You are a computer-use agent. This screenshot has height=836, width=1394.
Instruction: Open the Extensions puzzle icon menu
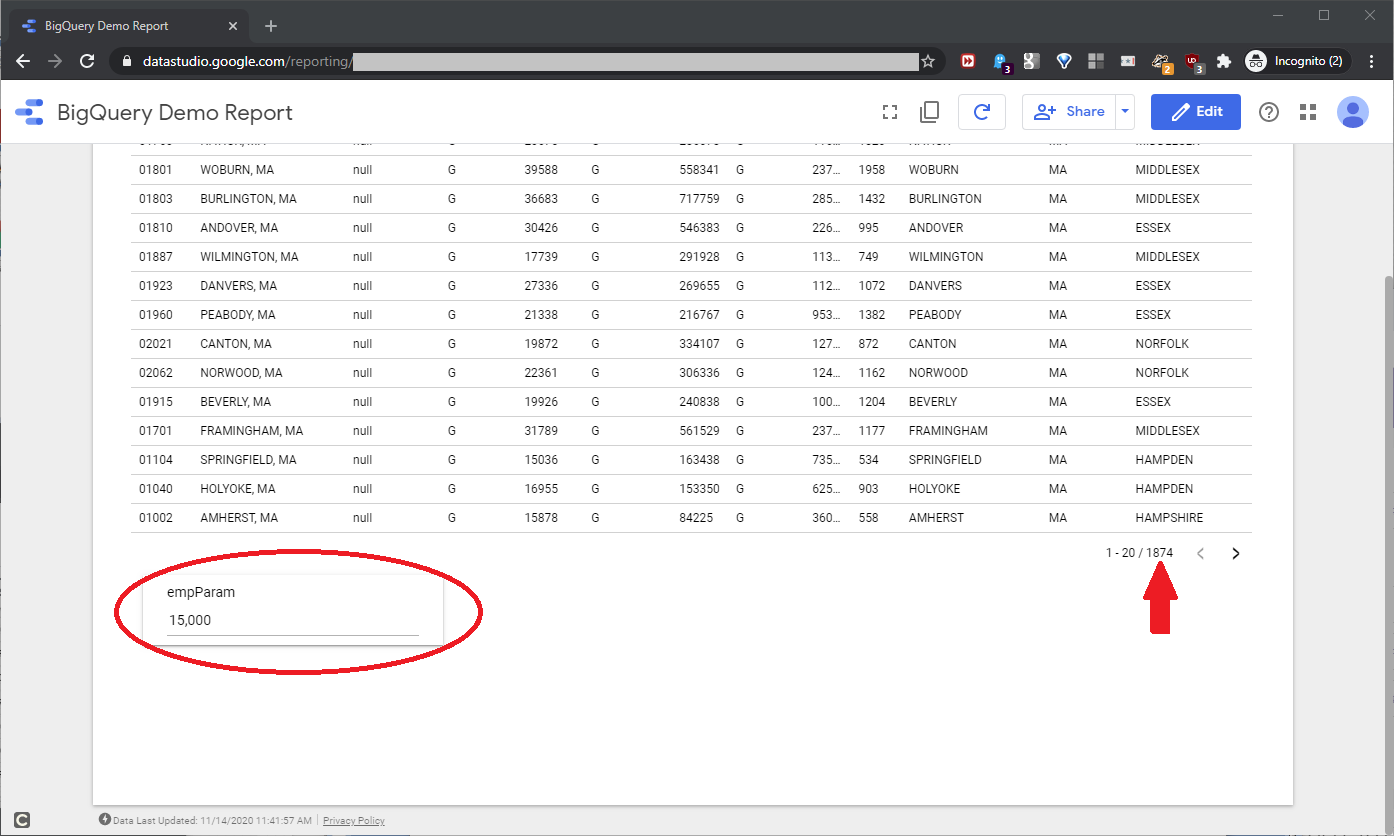coord(1223,61)
